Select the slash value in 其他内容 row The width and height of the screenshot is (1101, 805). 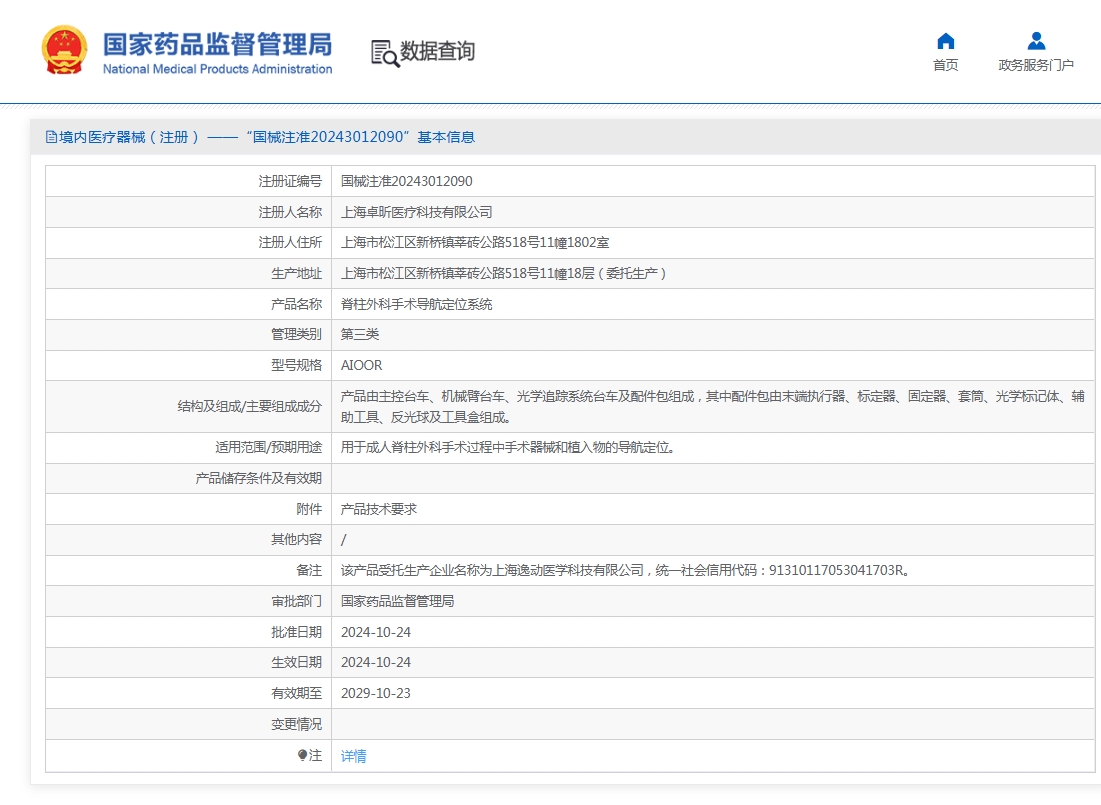click(x=343, y=540)
